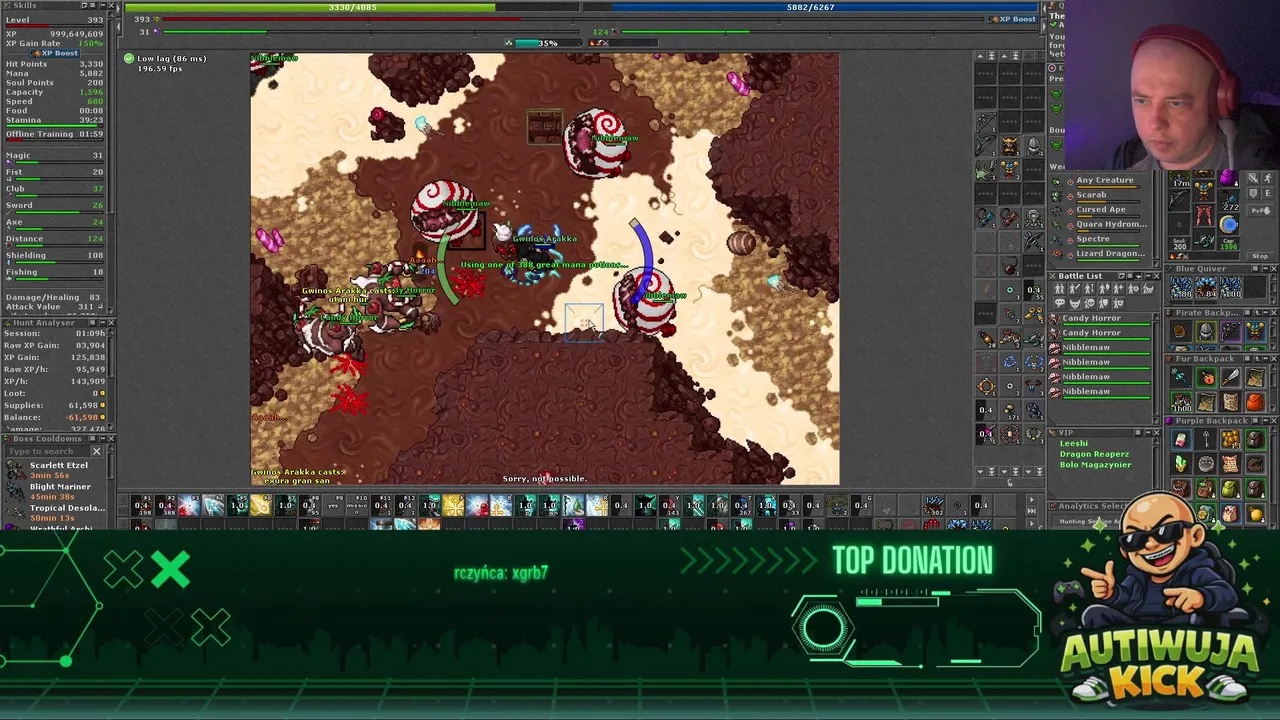Click the brown hat in Pirate Backpack
The image size is (1280, 720).
(x=1181, y=331)
